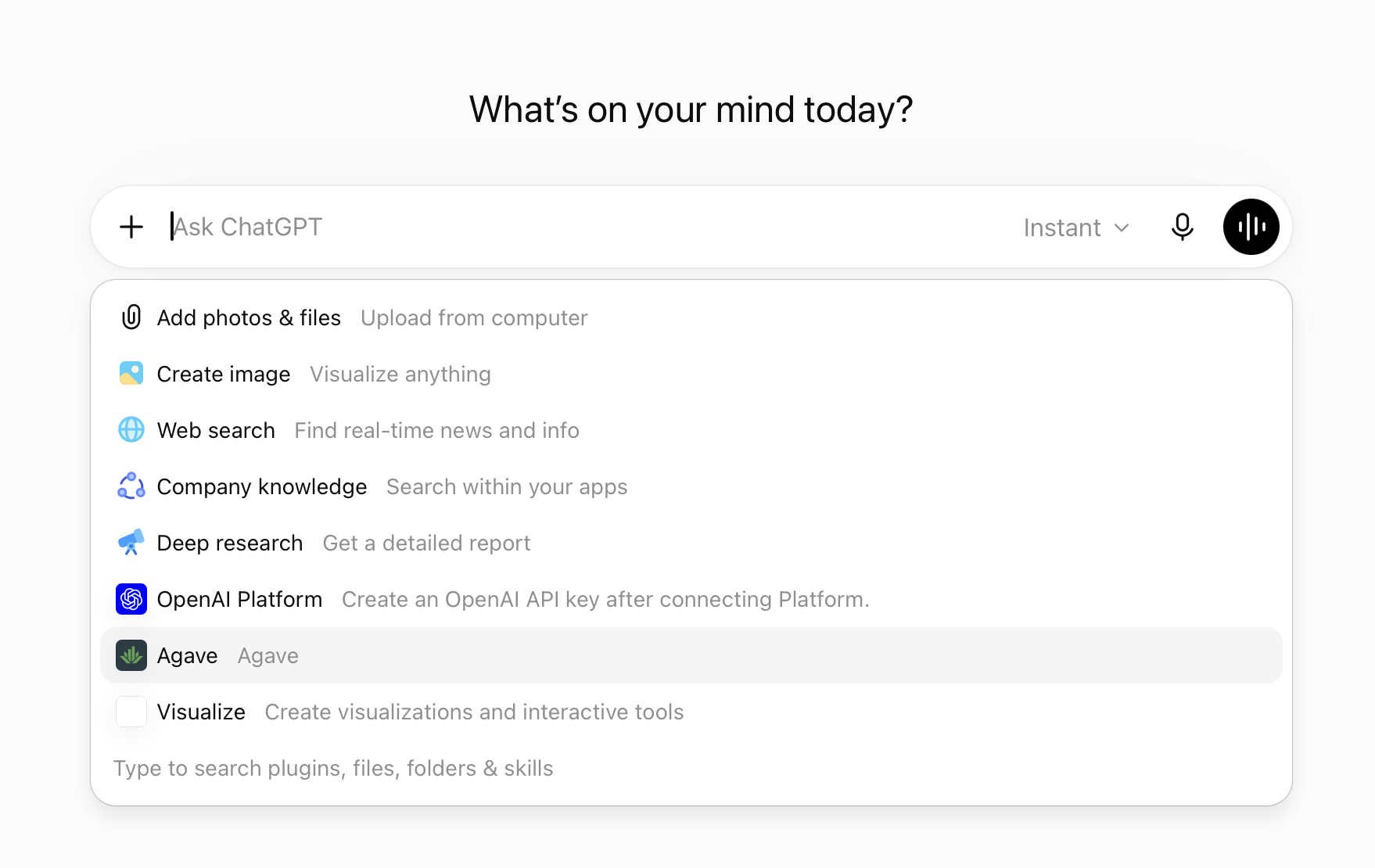Select OpenAI Platform in the menu
Viewport: 1375px width, 868px height.
click(691, 599)
